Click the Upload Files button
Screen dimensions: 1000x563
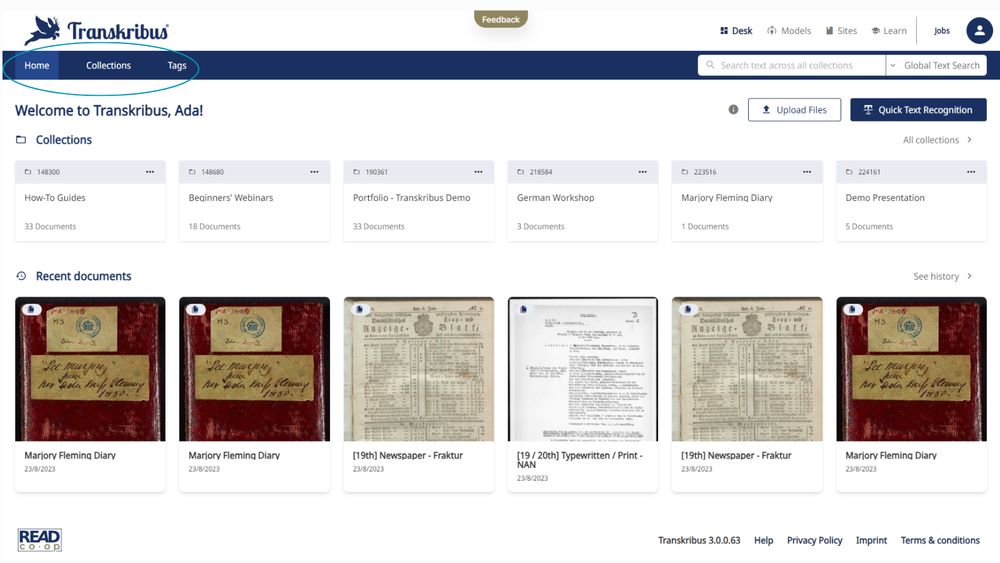[794, 110]
